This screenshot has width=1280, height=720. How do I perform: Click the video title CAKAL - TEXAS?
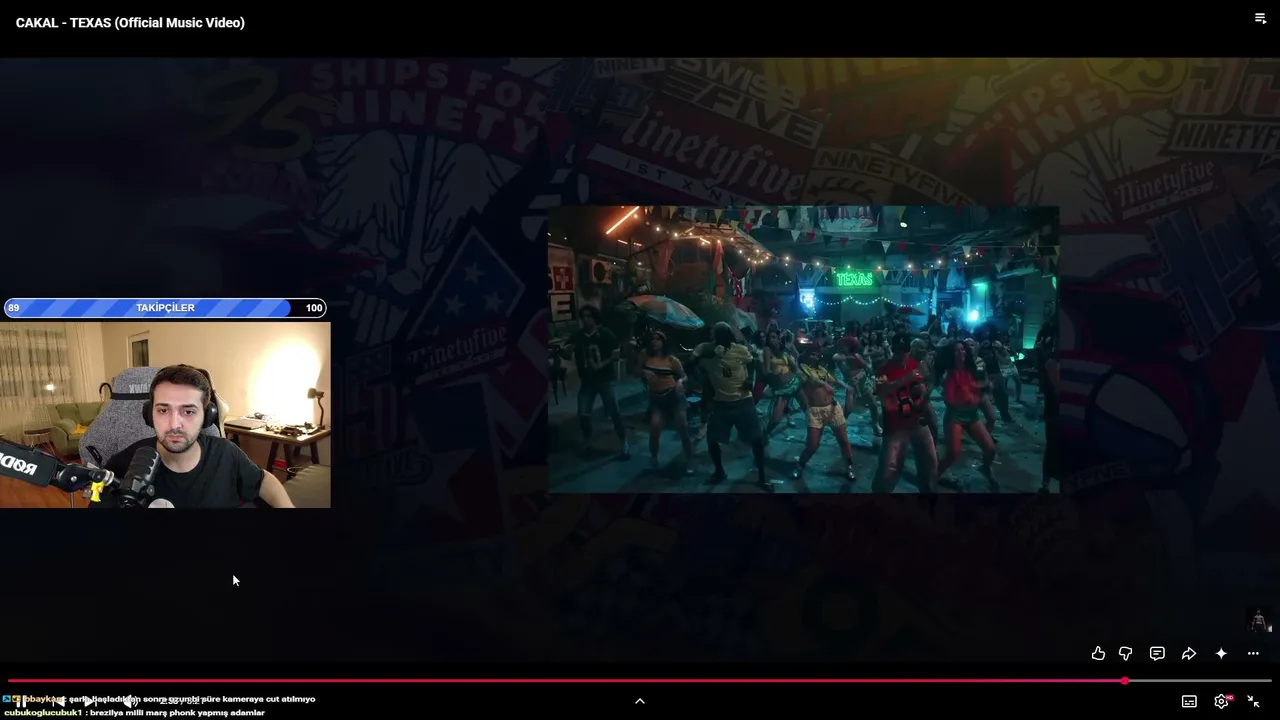pyautogui.click(x=130, y=22)
